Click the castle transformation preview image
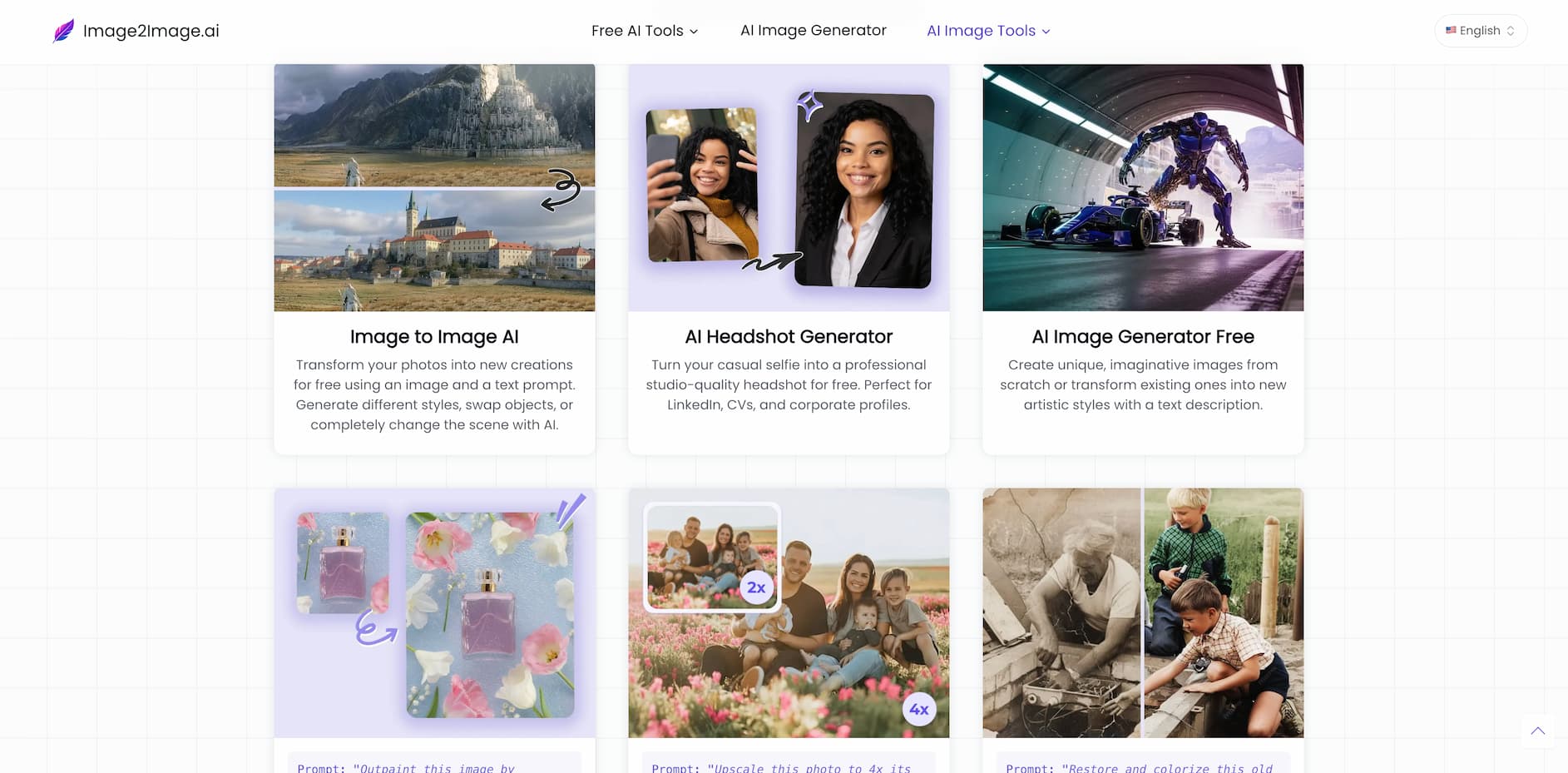The width and height of the screenshot is (1568, 773). [x=433, y=188]
